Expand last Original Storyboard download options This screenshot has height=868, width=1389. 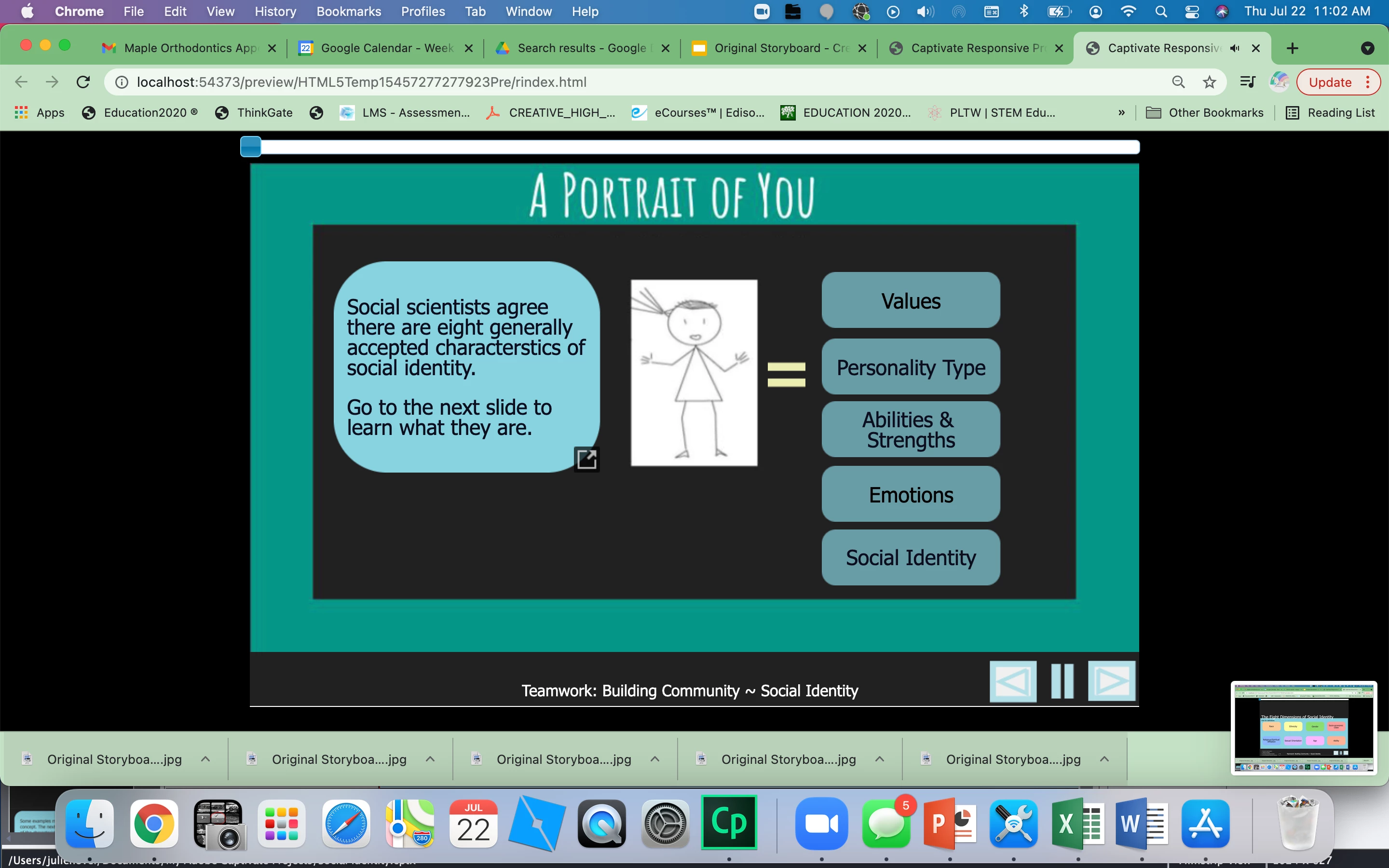click(x=1104, y=759)
